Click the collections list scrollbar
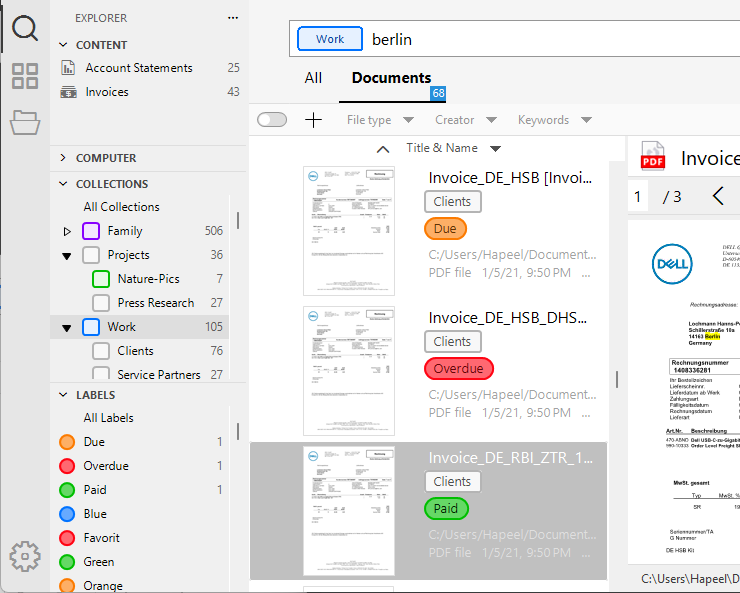Screen dimensions: 740x593 pyautogui.click(x=238, y=220)
